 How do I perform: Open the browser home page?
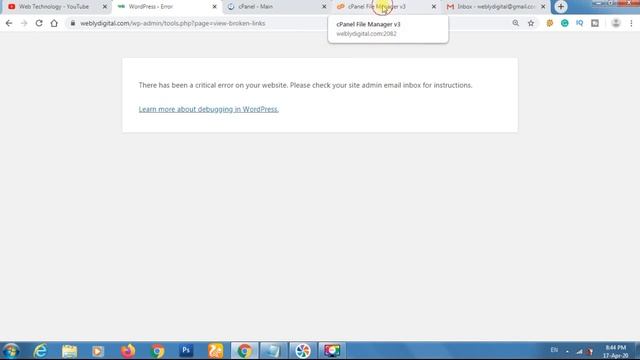(54, 23)
